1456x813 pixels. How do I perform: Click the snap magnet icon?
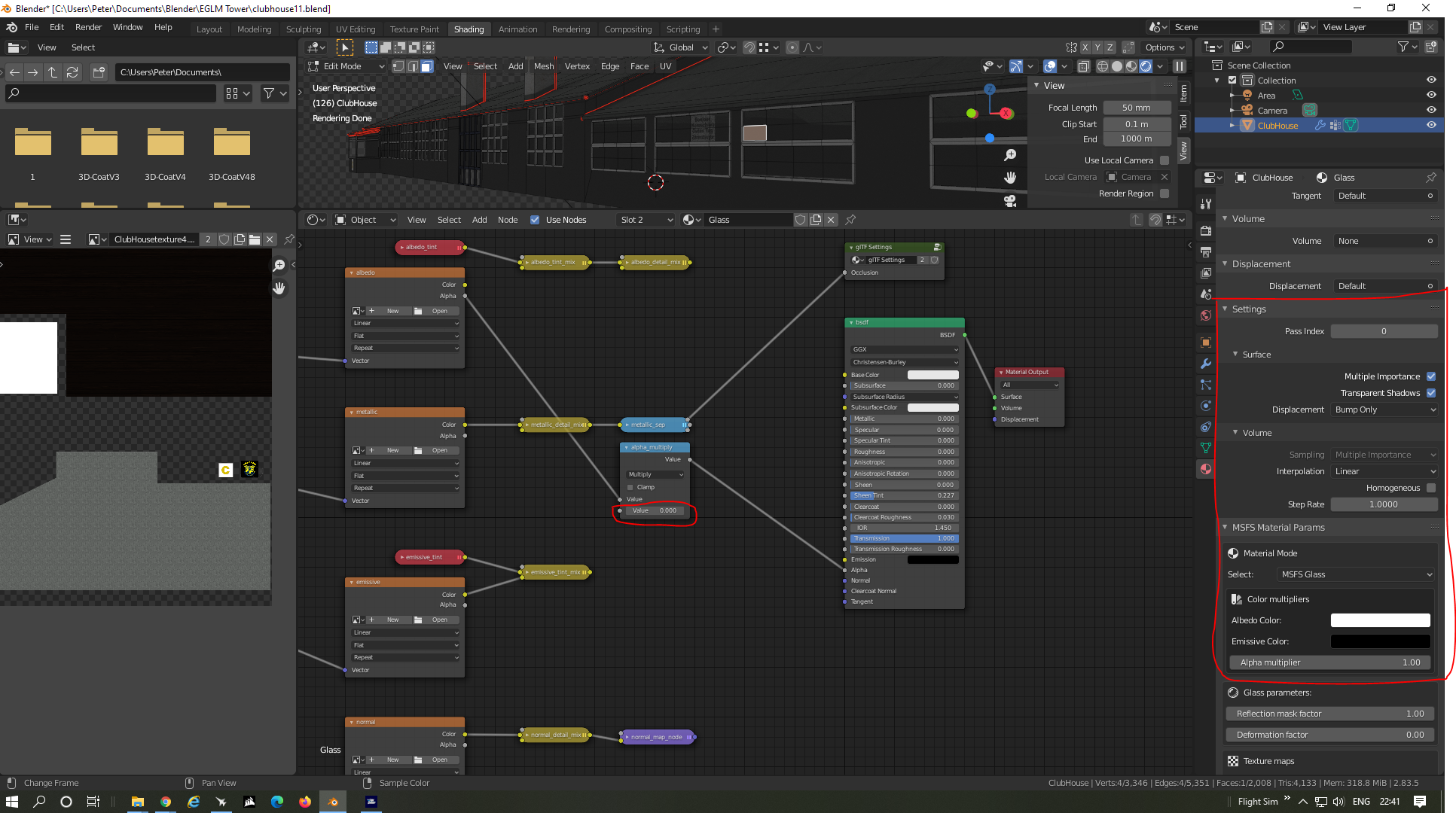pos(749,47)
